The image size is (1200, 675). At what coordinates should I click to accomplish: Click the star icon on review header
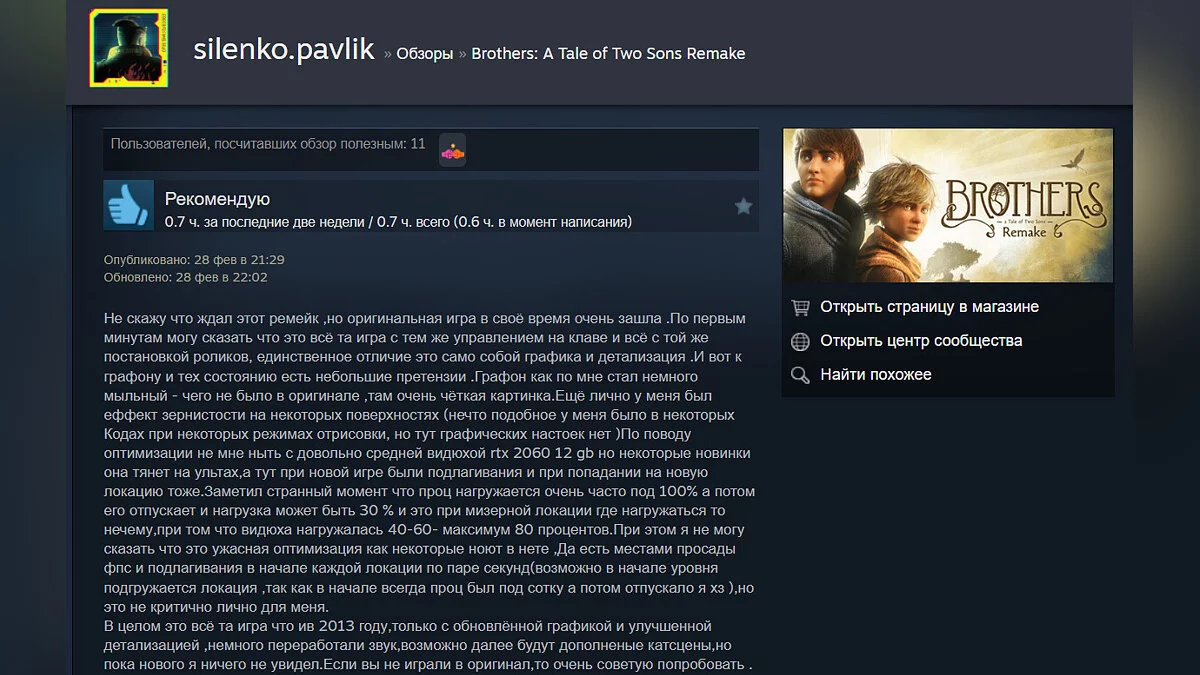tap(743, 206)
